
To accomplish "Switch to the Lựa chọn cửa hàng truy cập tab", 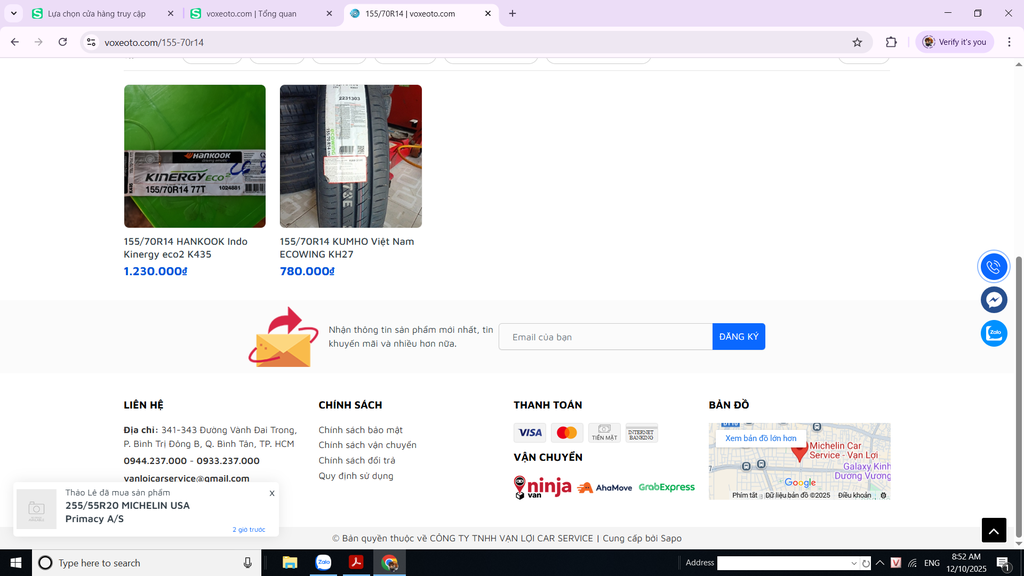I will (x=97, y=13).
